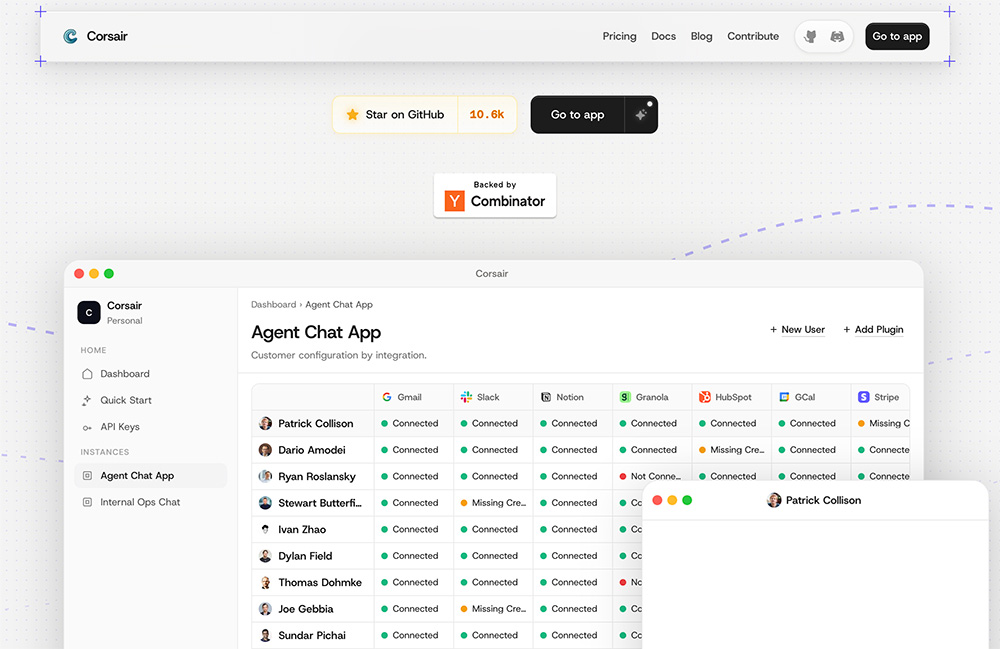
Task: Click Thomas Dohmke's Notion Connected status
Action: tap(568, 583)
